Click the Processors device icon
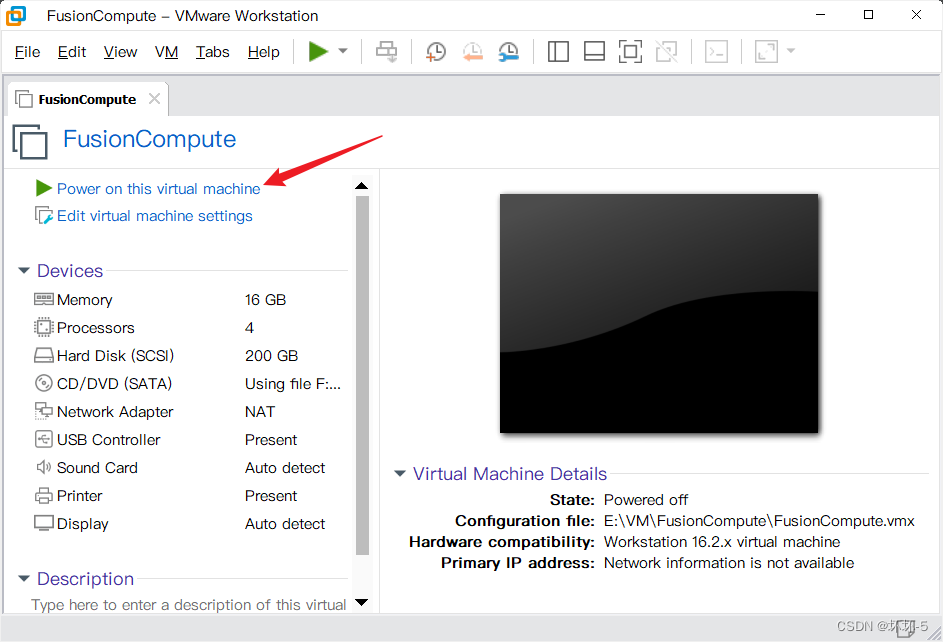 pos(43,327)
